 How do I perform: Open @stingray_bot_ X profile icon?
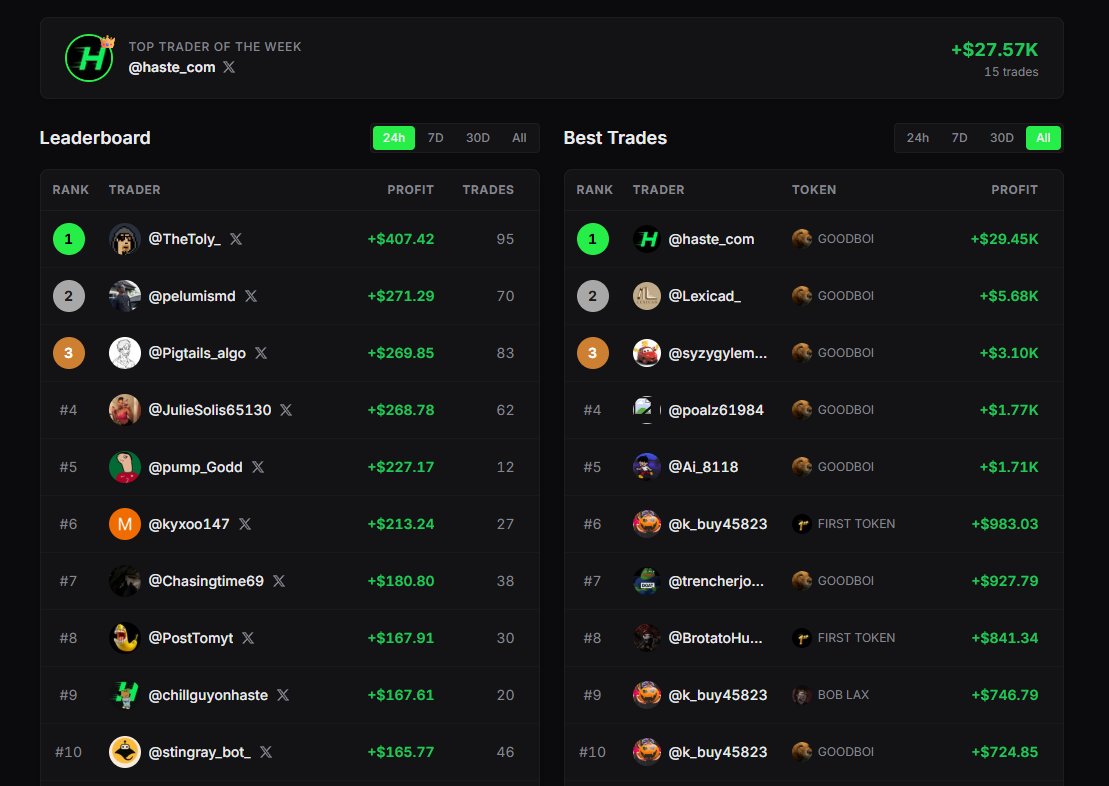click(266, 752)
